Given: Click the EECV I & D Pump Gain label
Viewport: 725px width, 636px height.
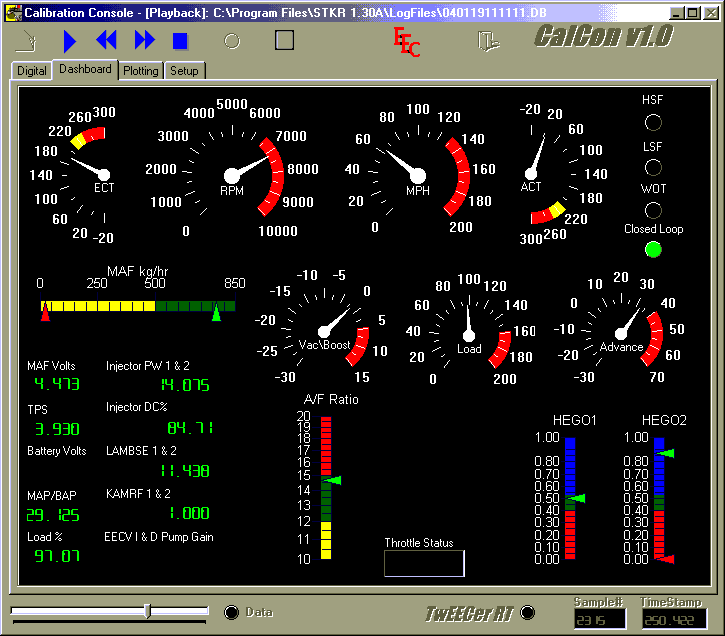Looking at the screenshot, I should [159, 537].
